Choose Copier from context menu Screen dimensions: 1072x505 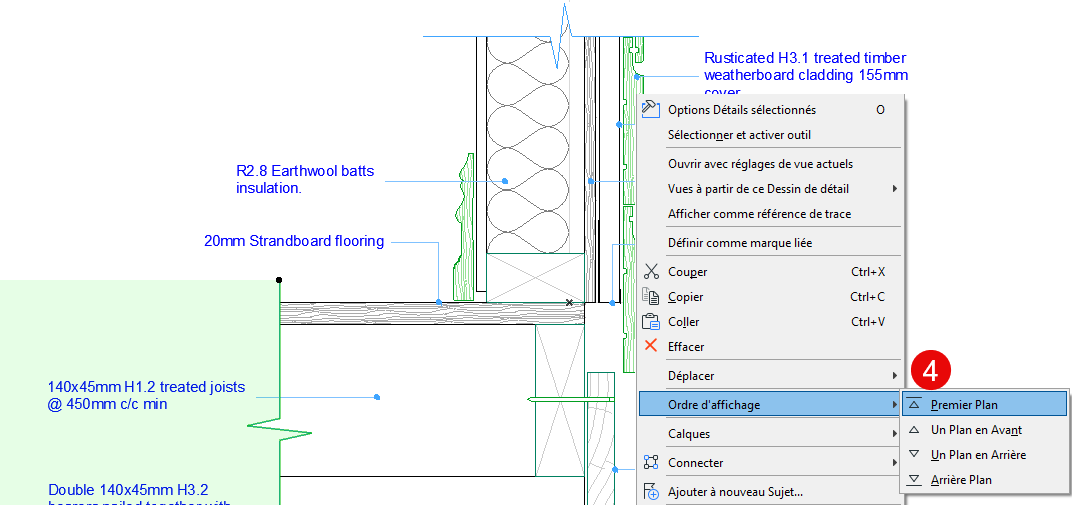point(770,297)
